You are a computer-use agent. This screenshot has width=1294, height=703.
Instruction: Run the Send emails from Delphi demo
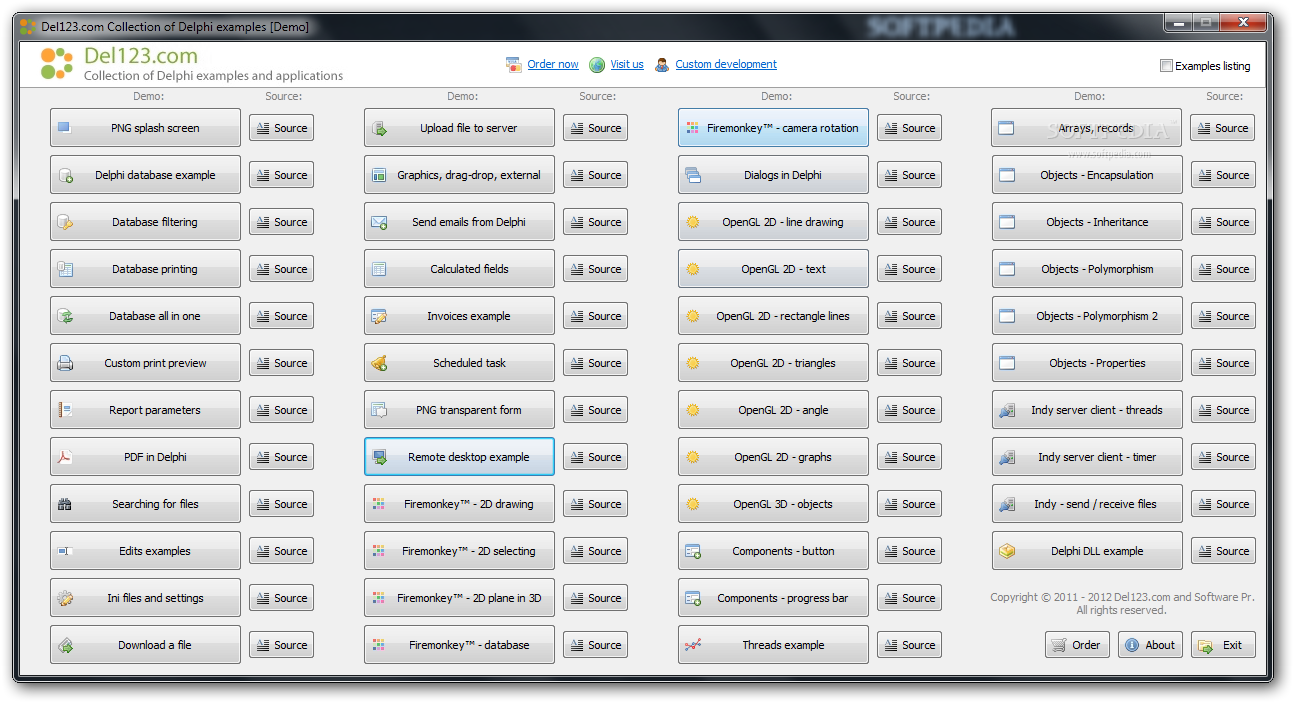[459, 222]
